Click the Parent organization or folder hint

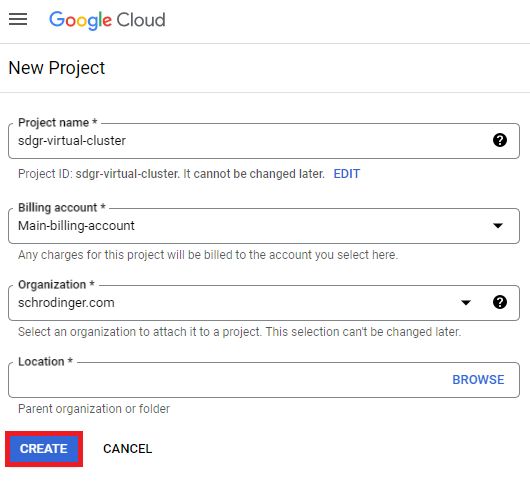point(94,409)
